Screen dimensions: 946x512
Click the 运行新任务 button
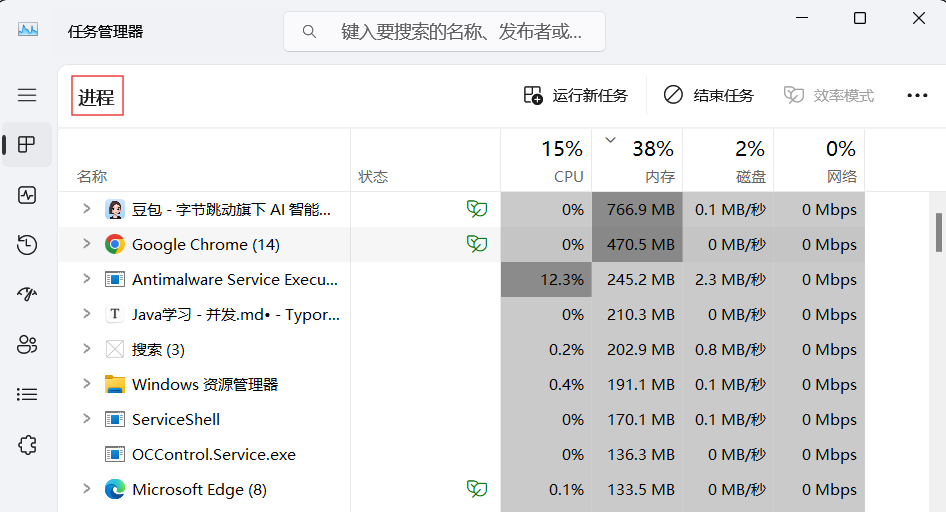576,96
